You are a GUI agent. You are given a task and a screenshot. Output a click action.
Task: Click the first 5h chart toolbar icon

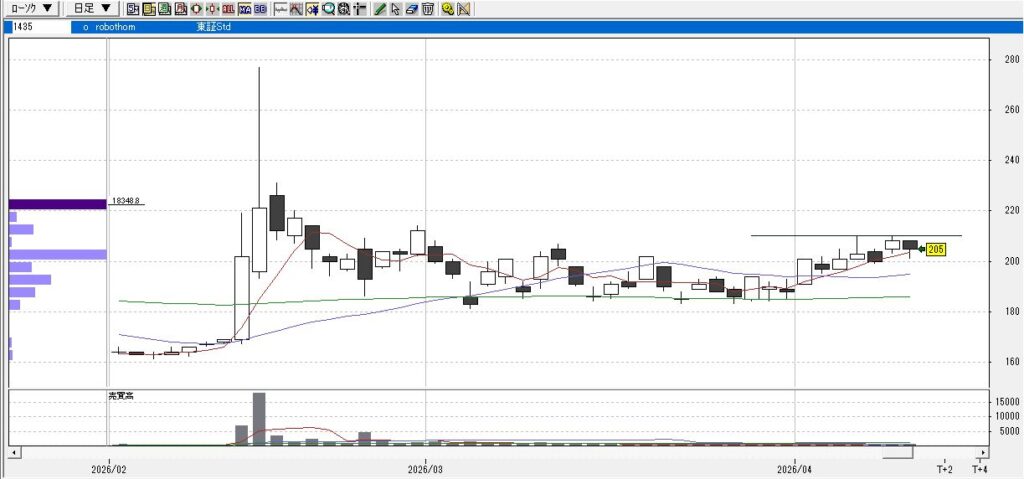tap(131, 10)
